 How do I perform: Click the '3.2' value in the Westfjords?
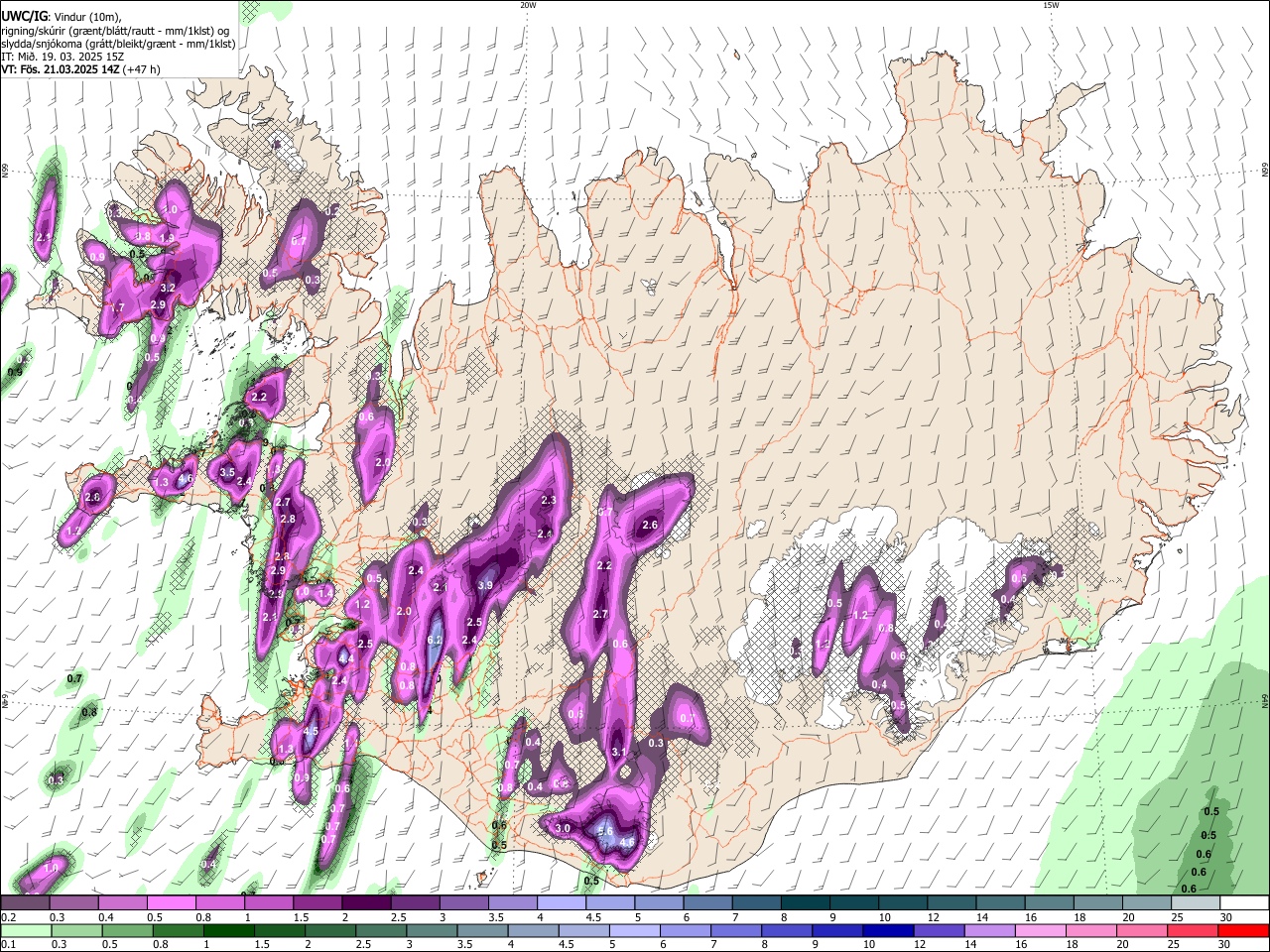(168, 288)
